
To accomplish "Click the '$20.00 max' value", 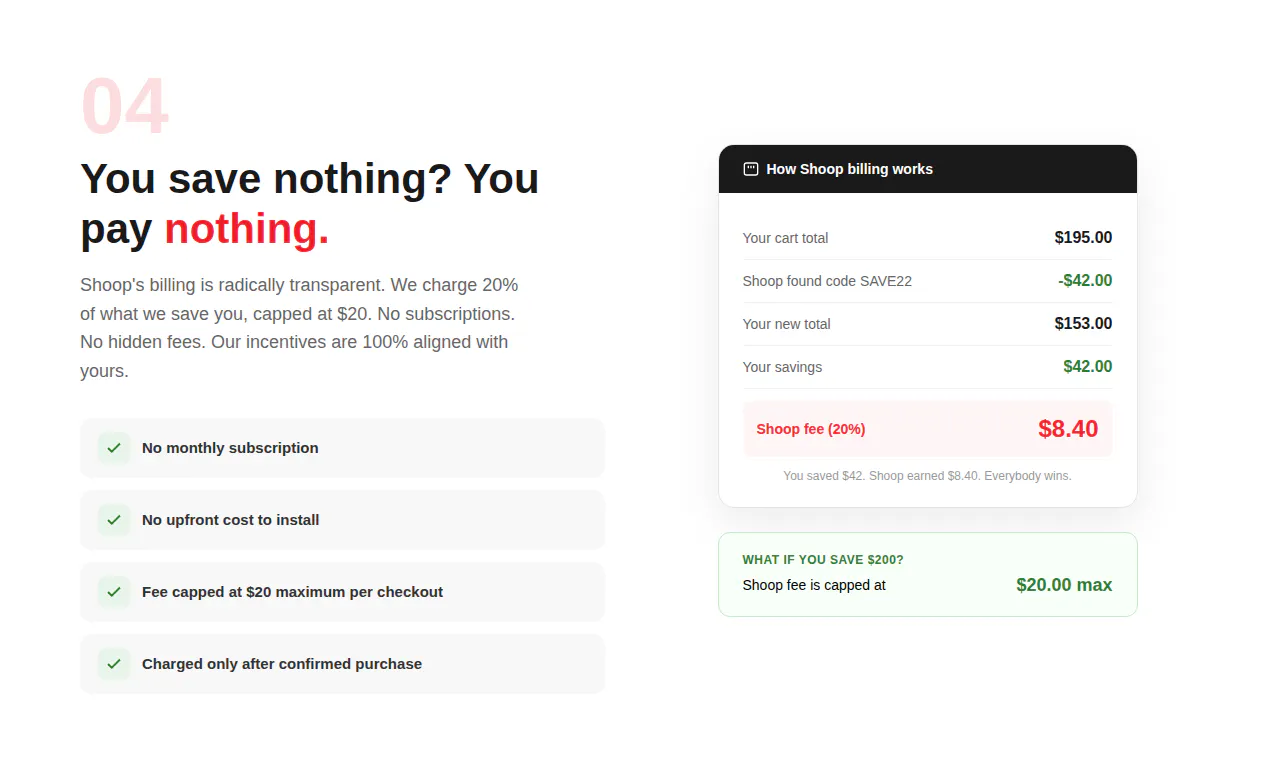I will pyautogui.click(x=1064, y=585).
